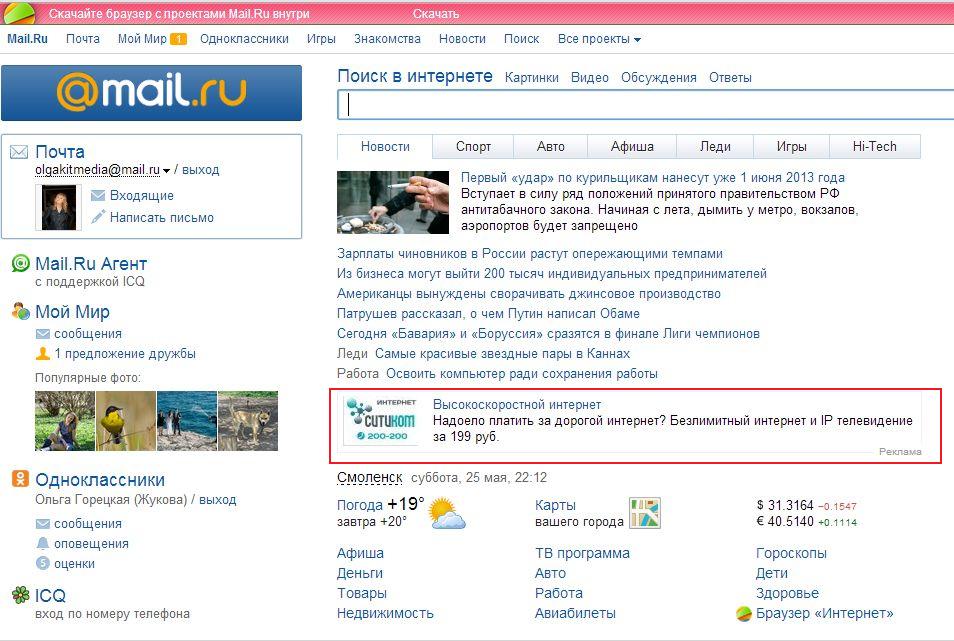Click the Одноклассники сообщения envelope icon
Image resolution: width=954 pixels, height=641 pixels.
(x=43, y=524)
